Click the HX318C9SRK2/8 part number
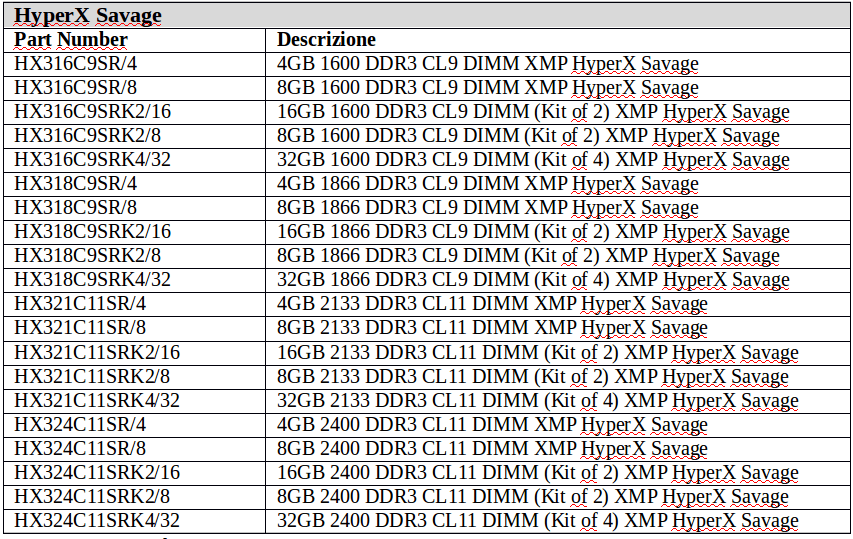The image size is (853, 539). point(88,256)
